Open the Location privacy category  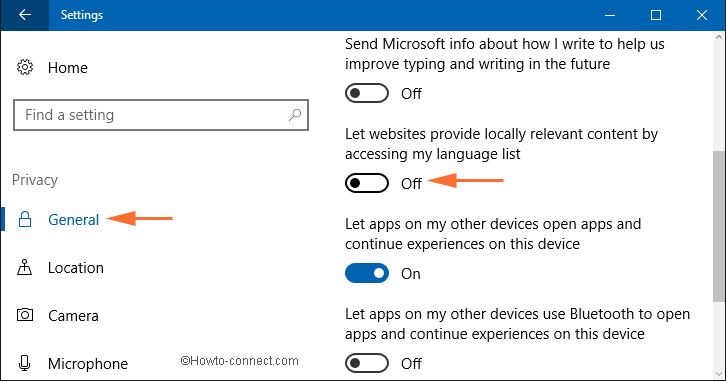[76, 268]
